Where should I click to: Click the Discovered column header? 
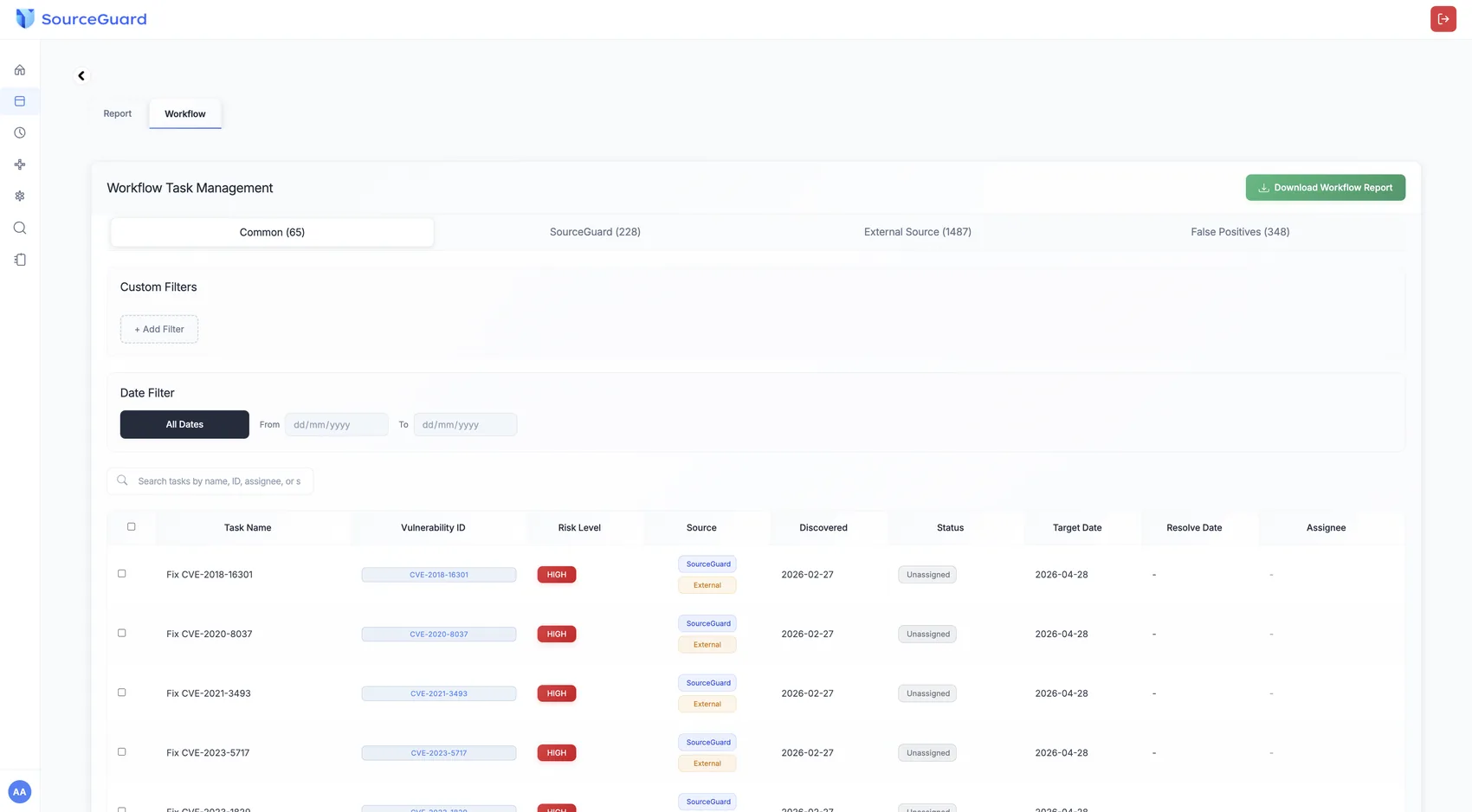[823, 528]
